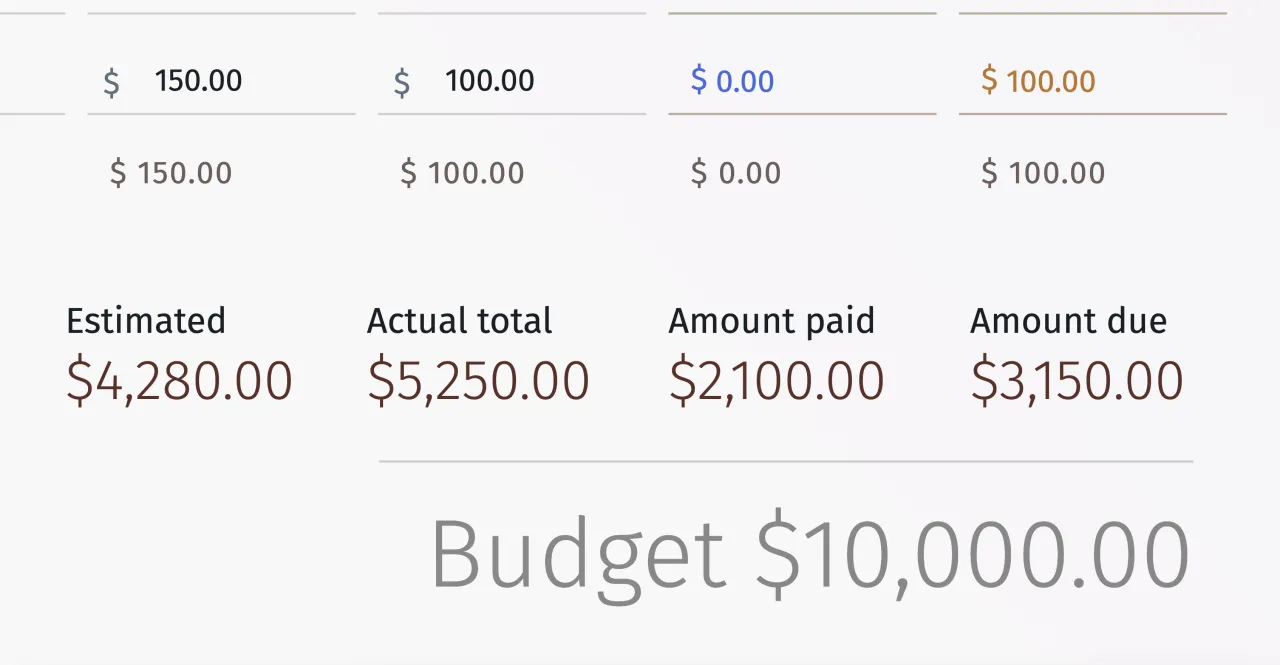The width and height of the screenshot is (1280, 665).
Task: Select the blue 0.00 paid amount
Action: tap(745, 81)
